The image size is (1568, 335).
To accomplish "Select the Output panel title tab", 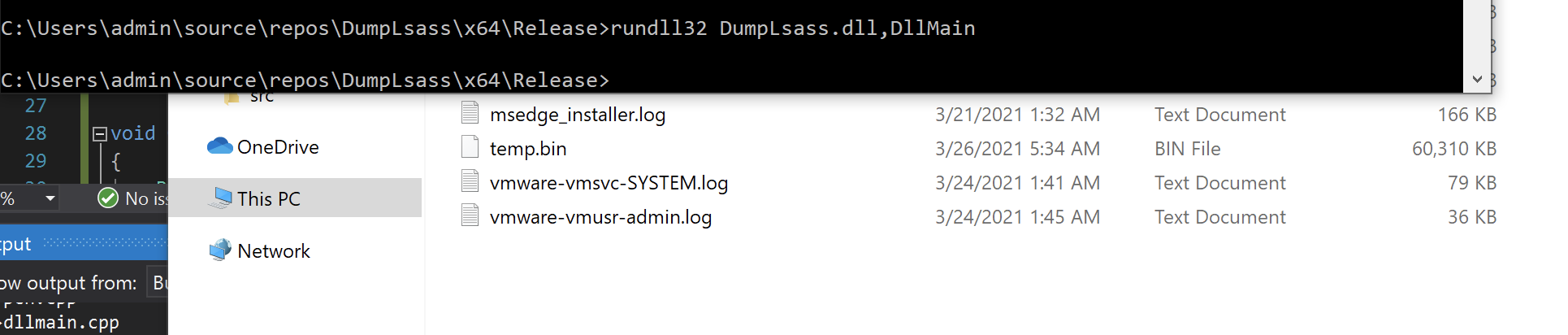I will (16, 244).
